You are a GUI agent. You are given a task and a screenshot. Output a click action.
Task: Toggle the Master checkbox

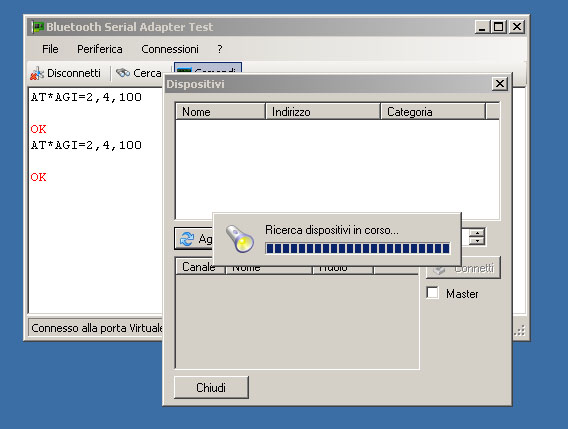point(433,293)
